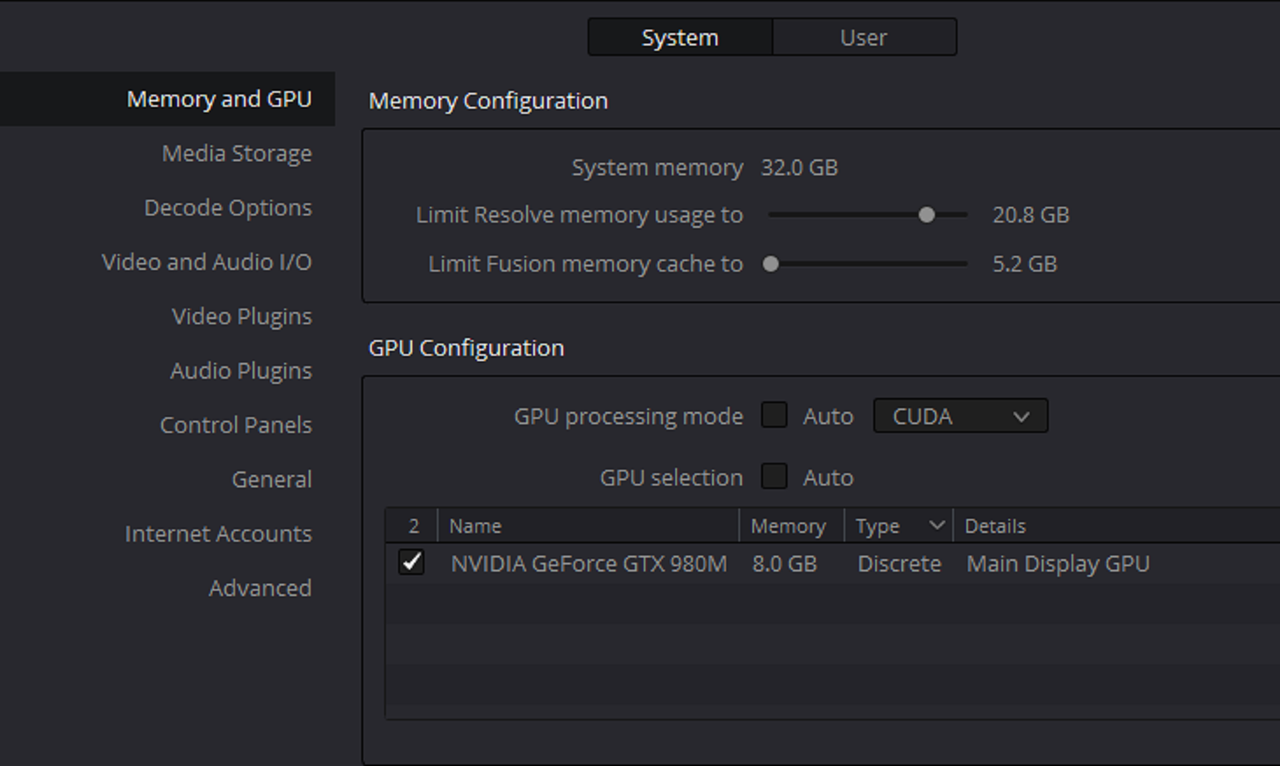Click the Fusion memory cache slider handle

[771, 264]
